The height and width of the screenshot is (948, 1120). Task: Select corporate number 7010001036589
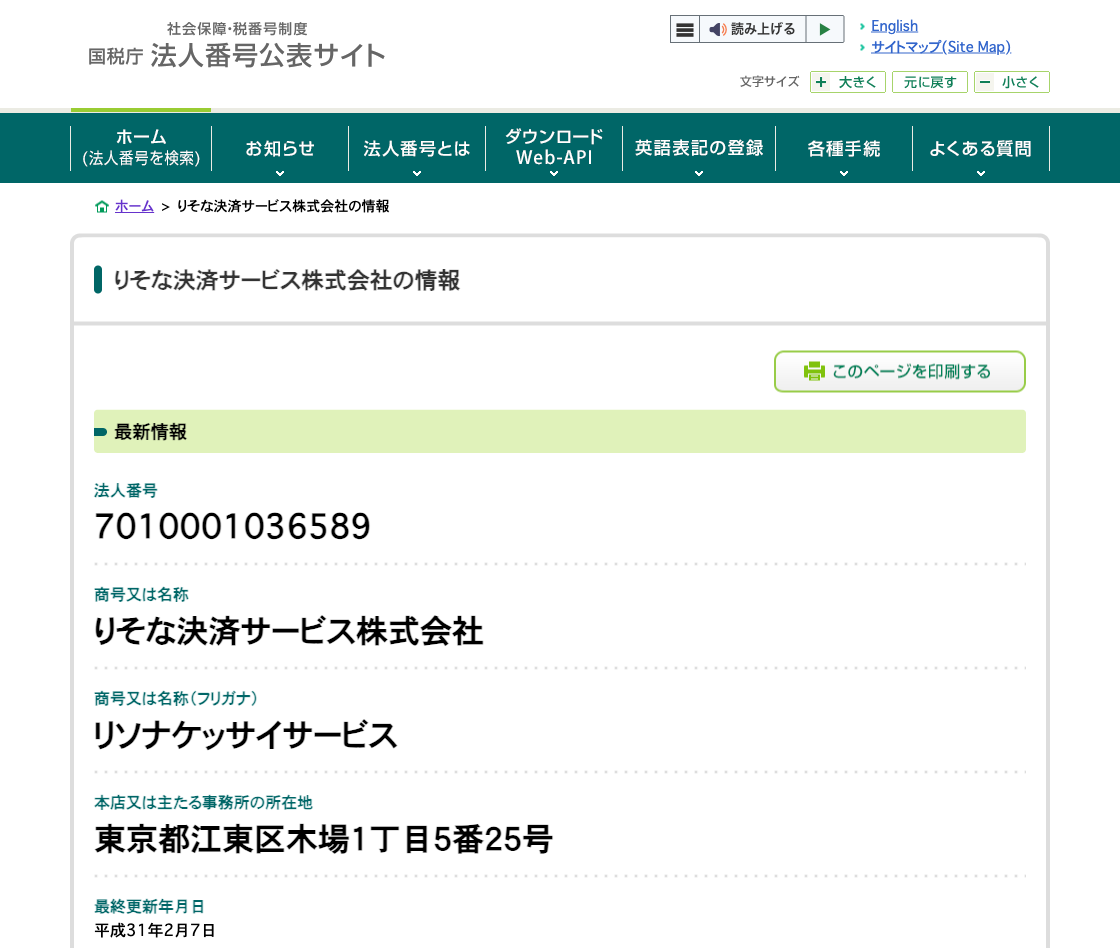tap(232, 527)
